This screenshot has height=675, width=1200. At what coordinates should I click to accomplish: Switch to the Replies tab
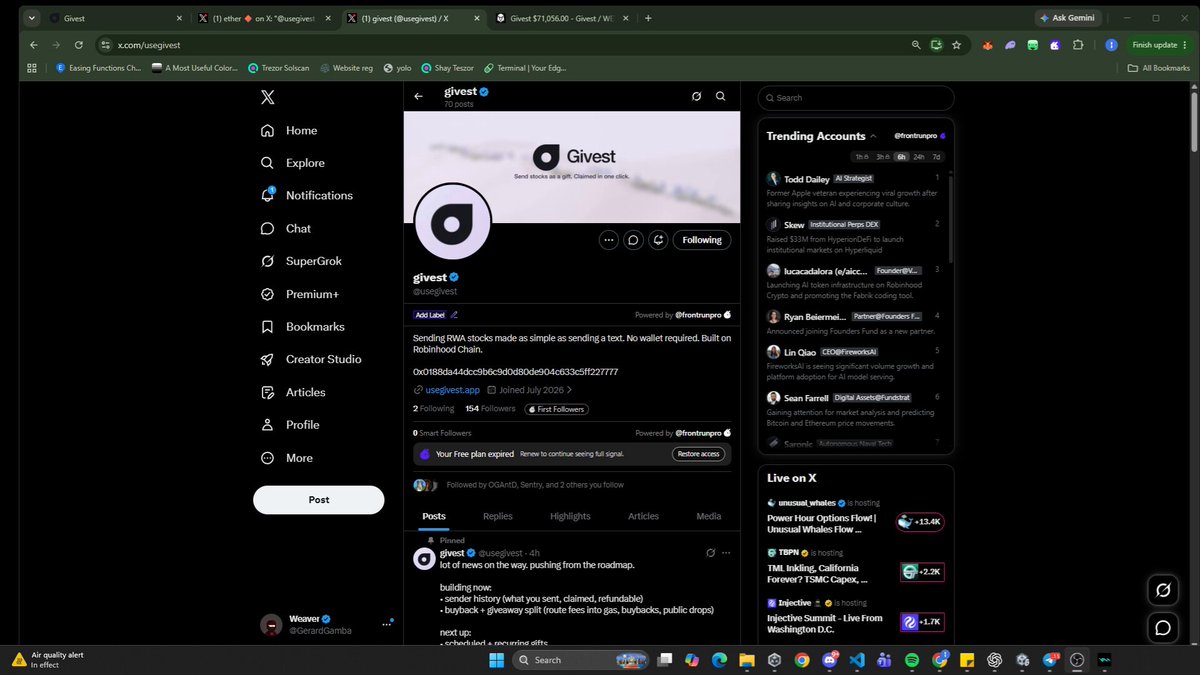[x=497, y=516]
